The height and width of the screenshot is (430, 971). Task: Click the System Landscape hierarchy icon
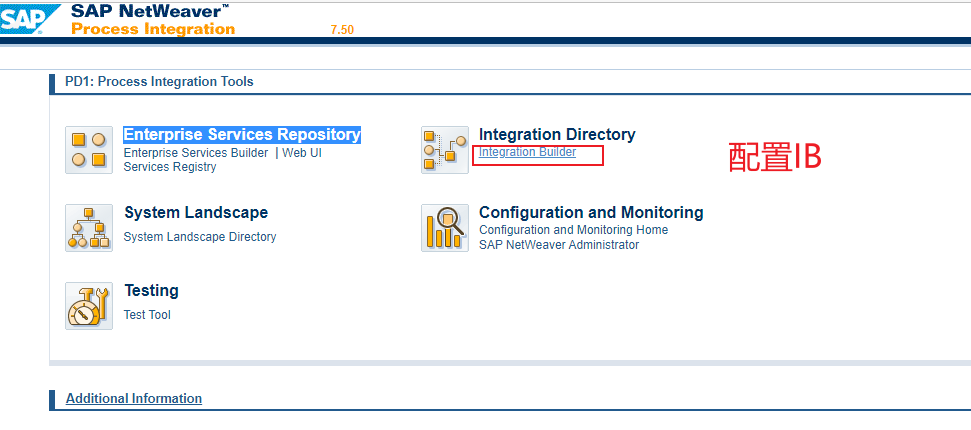coord(89,228)
